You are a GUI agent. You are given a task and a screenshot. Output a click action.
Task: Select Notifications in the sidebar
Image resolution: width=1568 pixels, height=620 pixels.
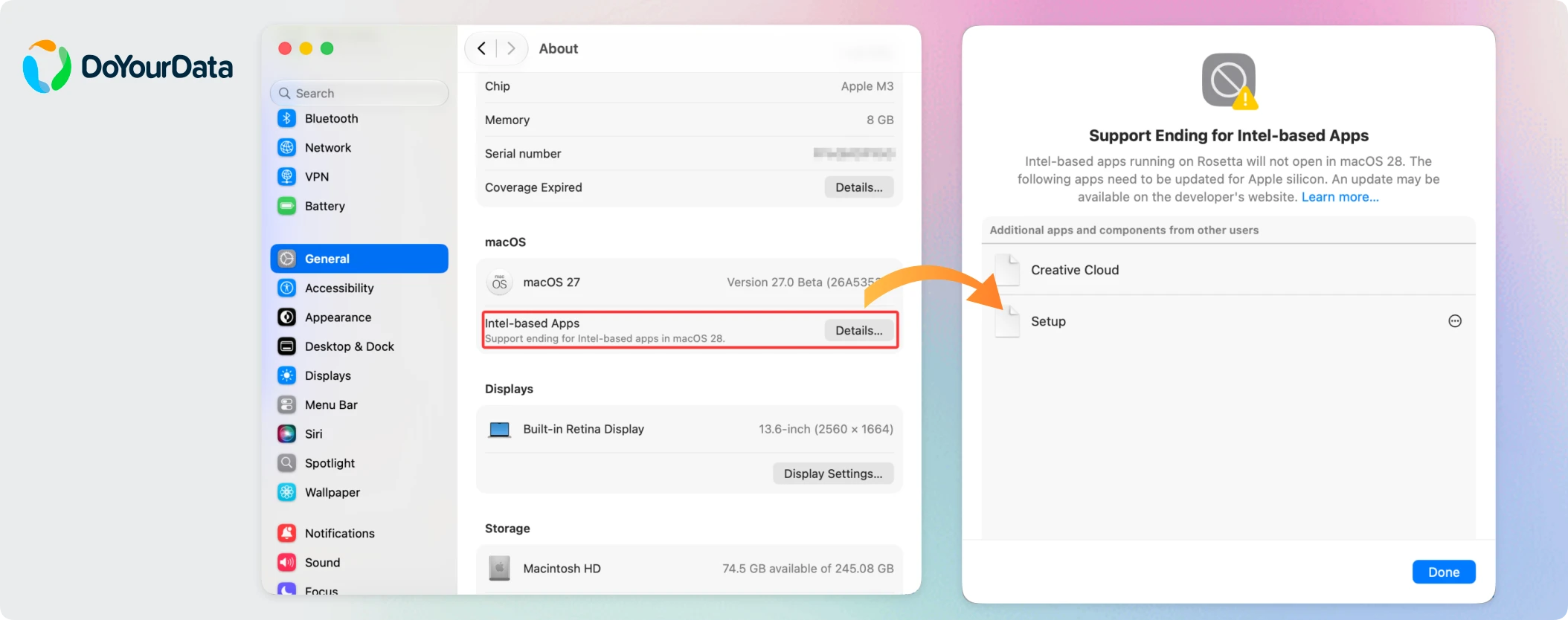pos(359,533)
